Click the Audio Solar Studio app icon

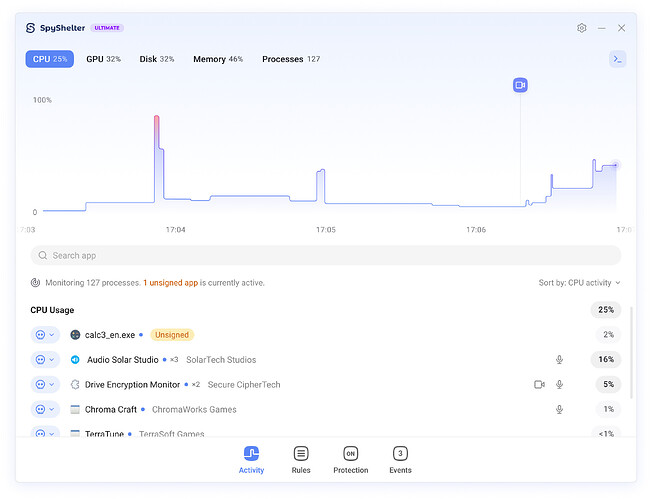[75, 360]
